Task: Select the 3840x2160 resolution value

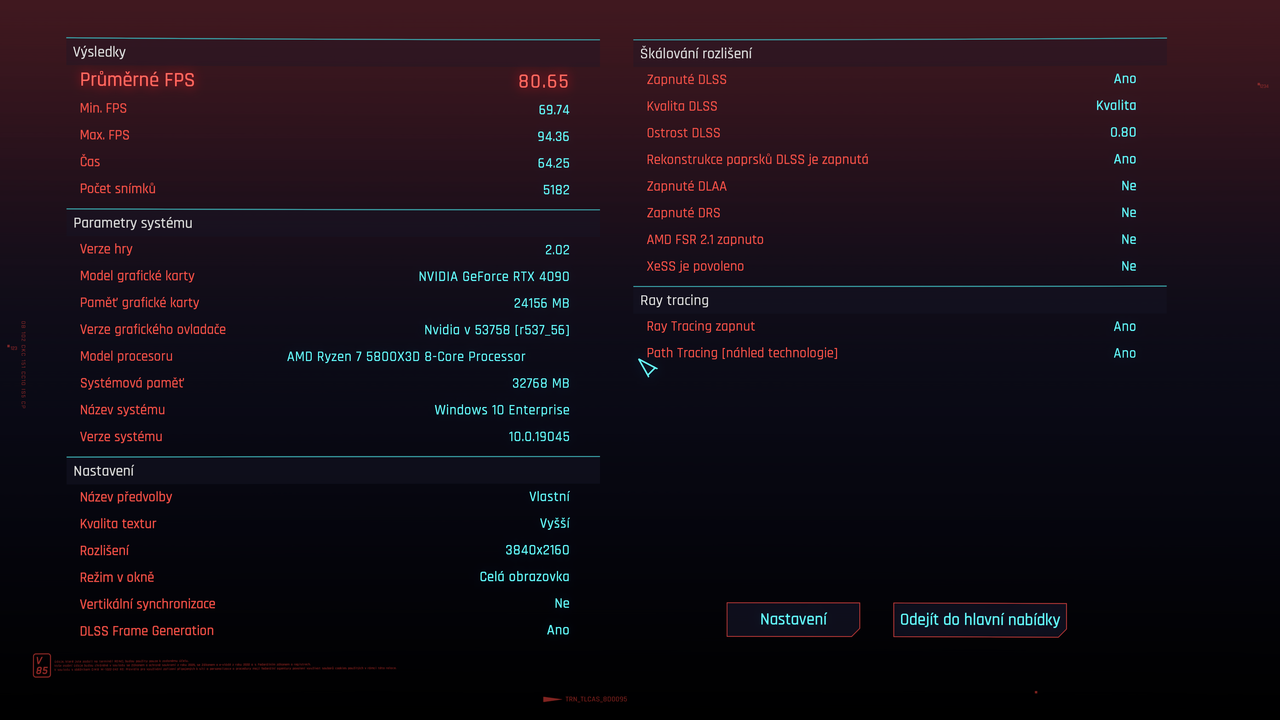Action: coord(537,551)
